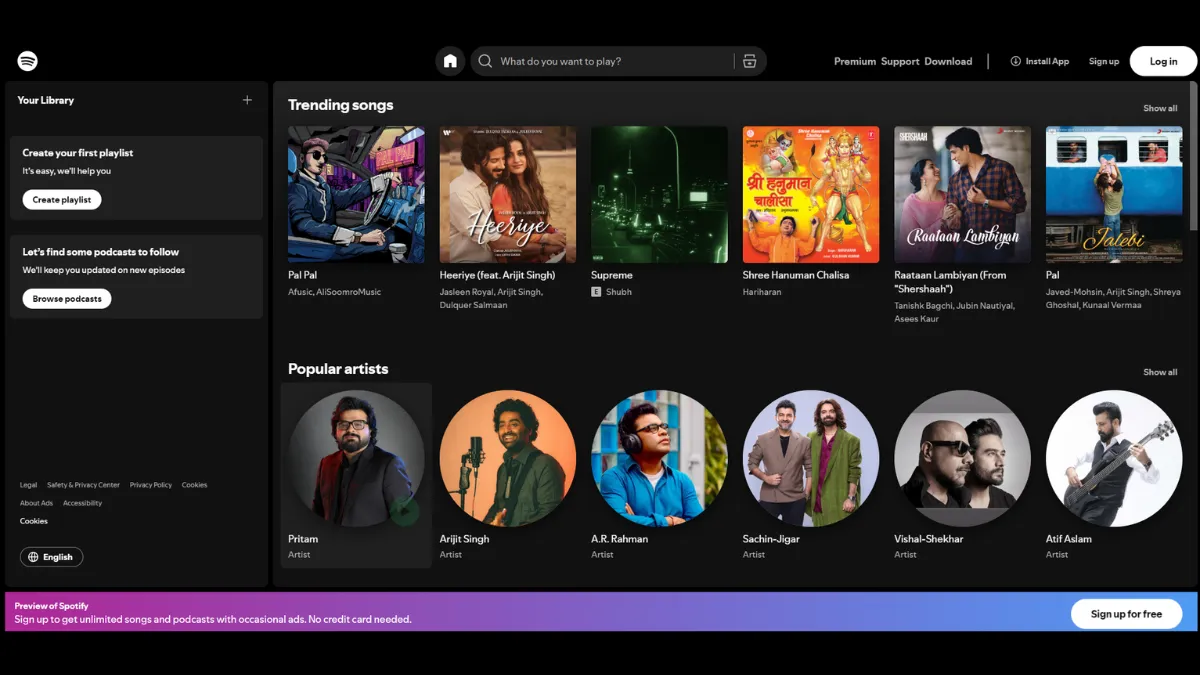Click the 'Supreme' song title

[x=612, y=275]
